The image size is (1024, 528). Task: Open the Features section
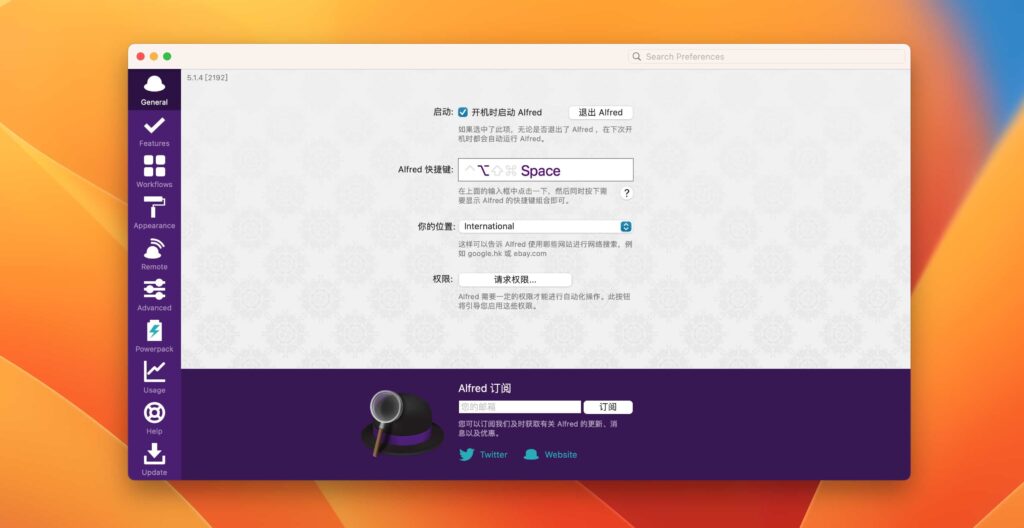pyautogui.click(x=154, y=131)
